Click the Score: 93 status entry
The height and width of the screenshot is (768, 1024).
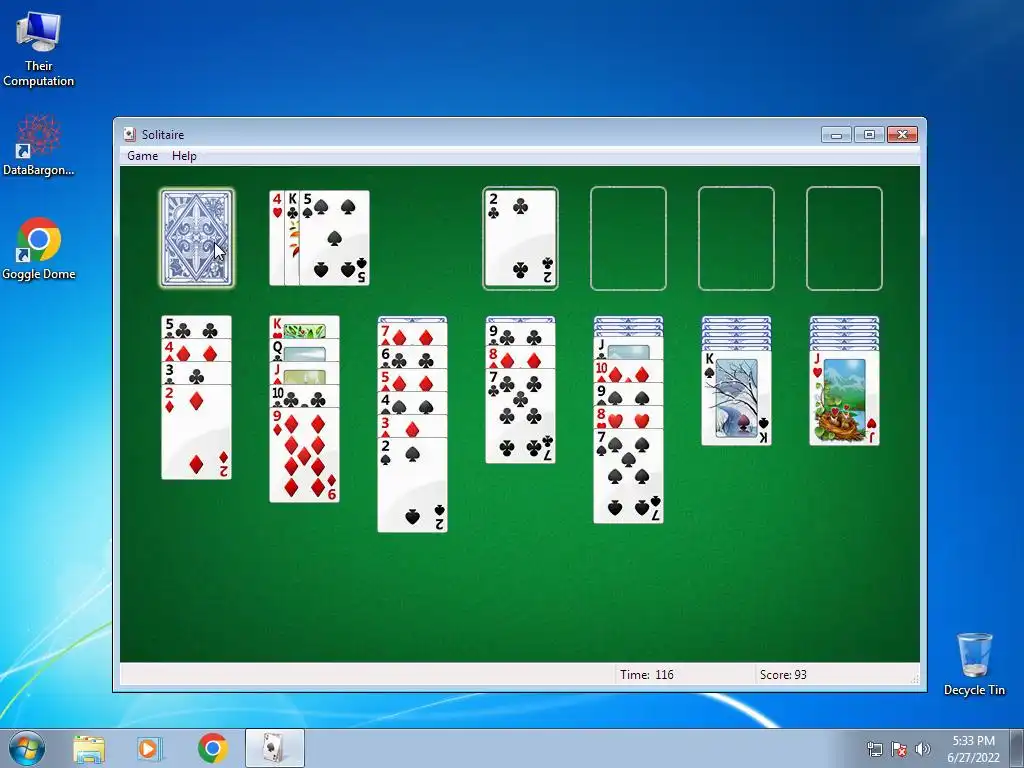coord(783,675)
